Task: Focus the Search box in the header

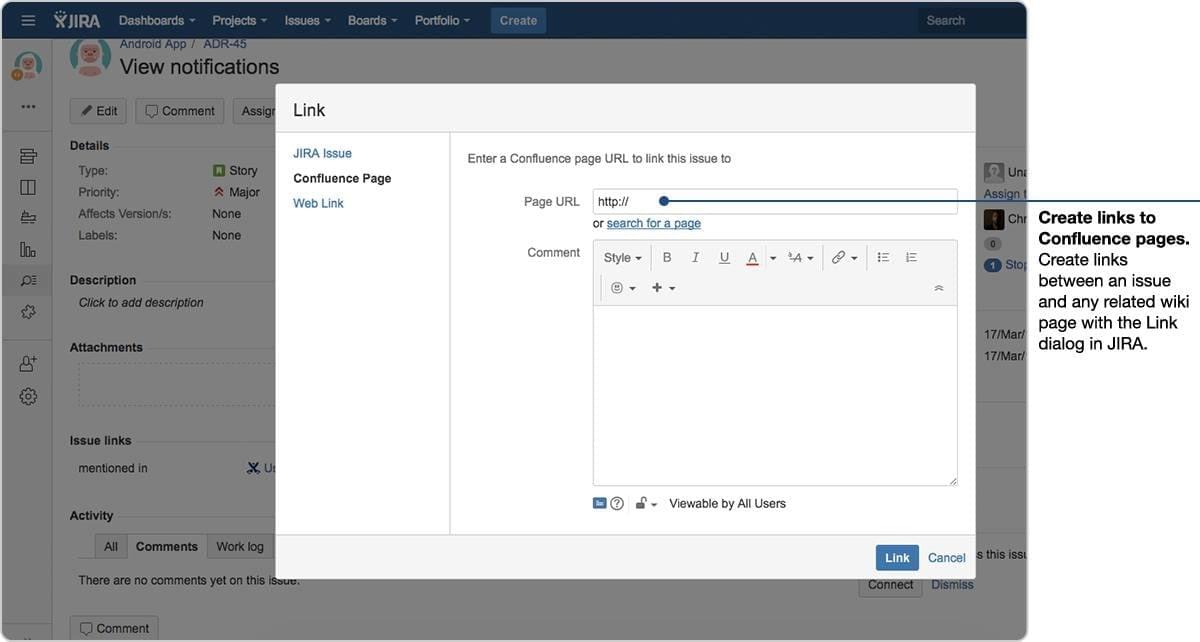Action: 970,20
